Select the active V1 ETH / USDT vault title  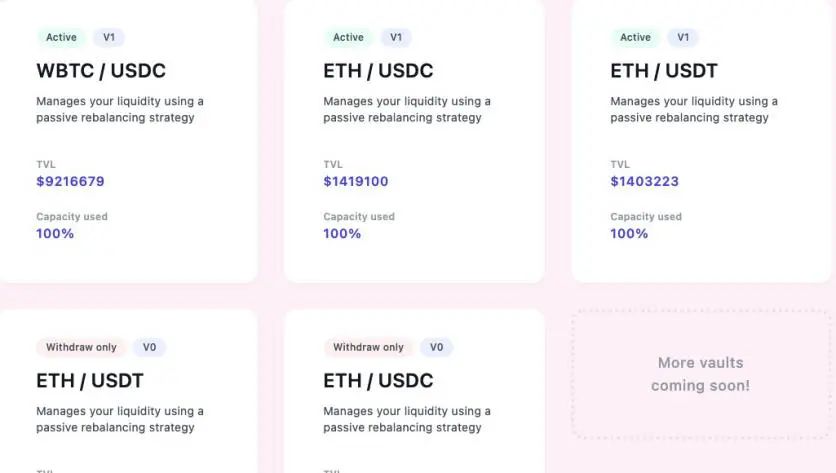(664, 71)
